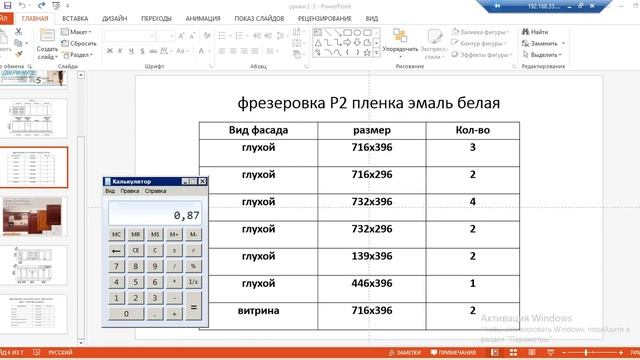The image size is (640, 360).
Task: Click increase font size icon
Action: 181,36
